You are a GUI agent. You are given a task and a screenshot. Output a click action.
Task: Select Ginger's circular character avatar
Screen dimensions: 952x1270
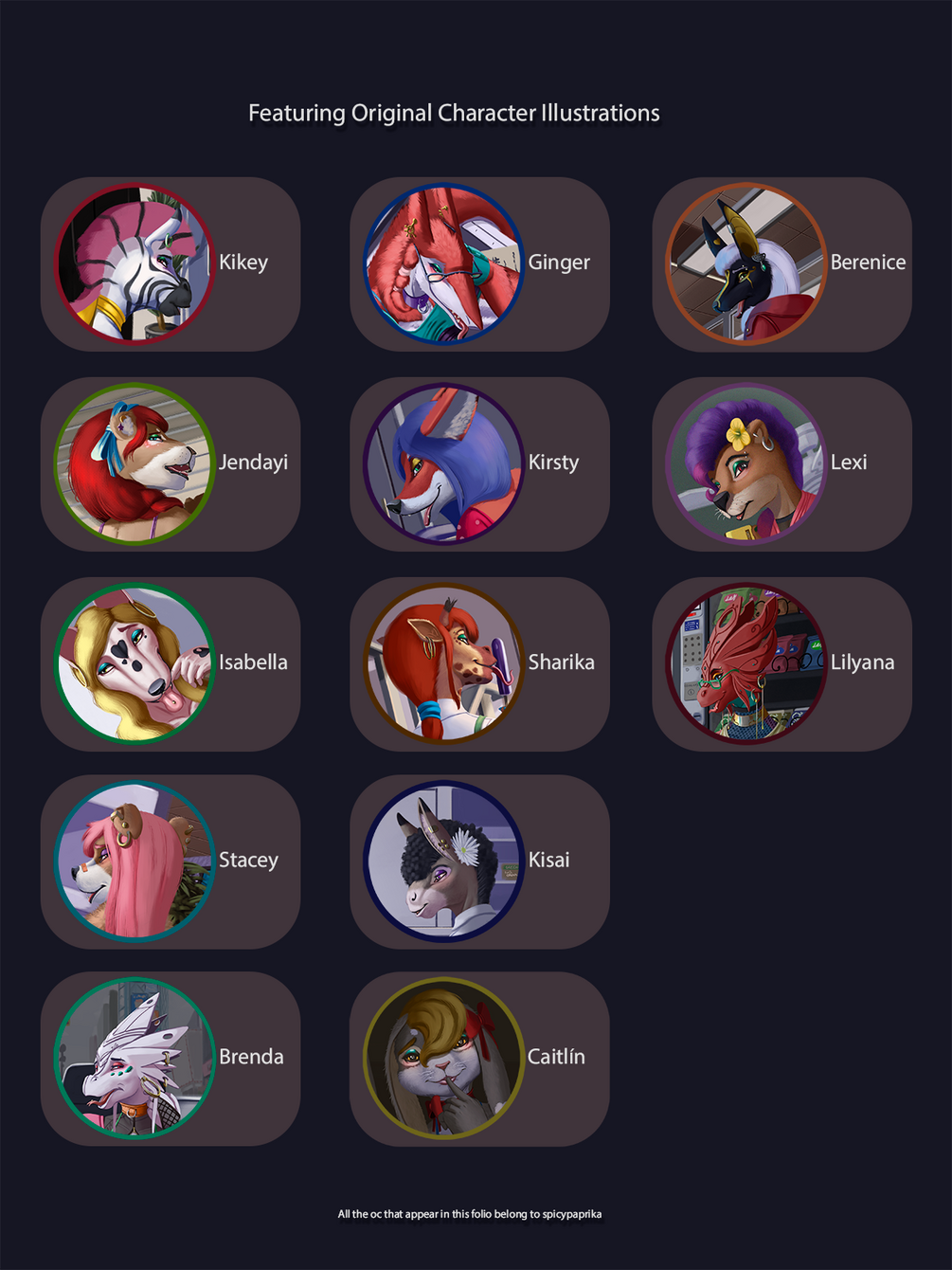coord(443,263)
